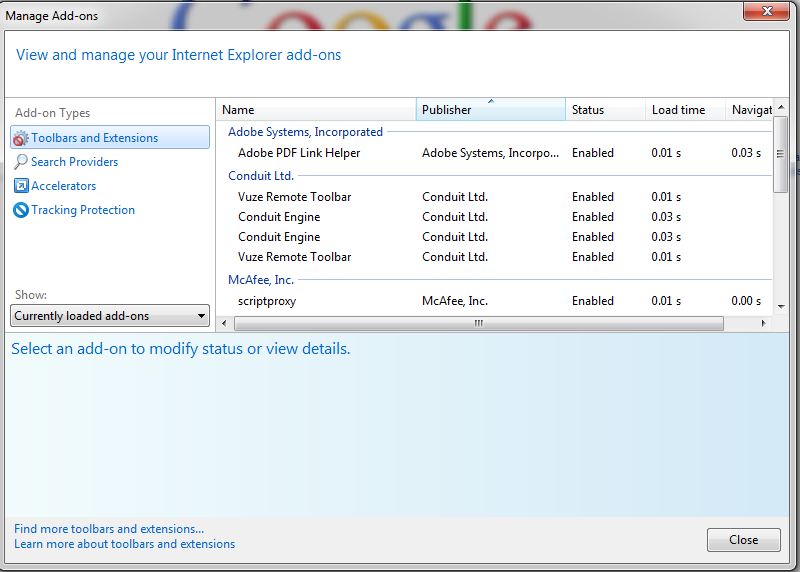The height and width of the screenshot is (572, 800).
Task: Click the vertical scrollbar thumb
Action: (781, 155)
